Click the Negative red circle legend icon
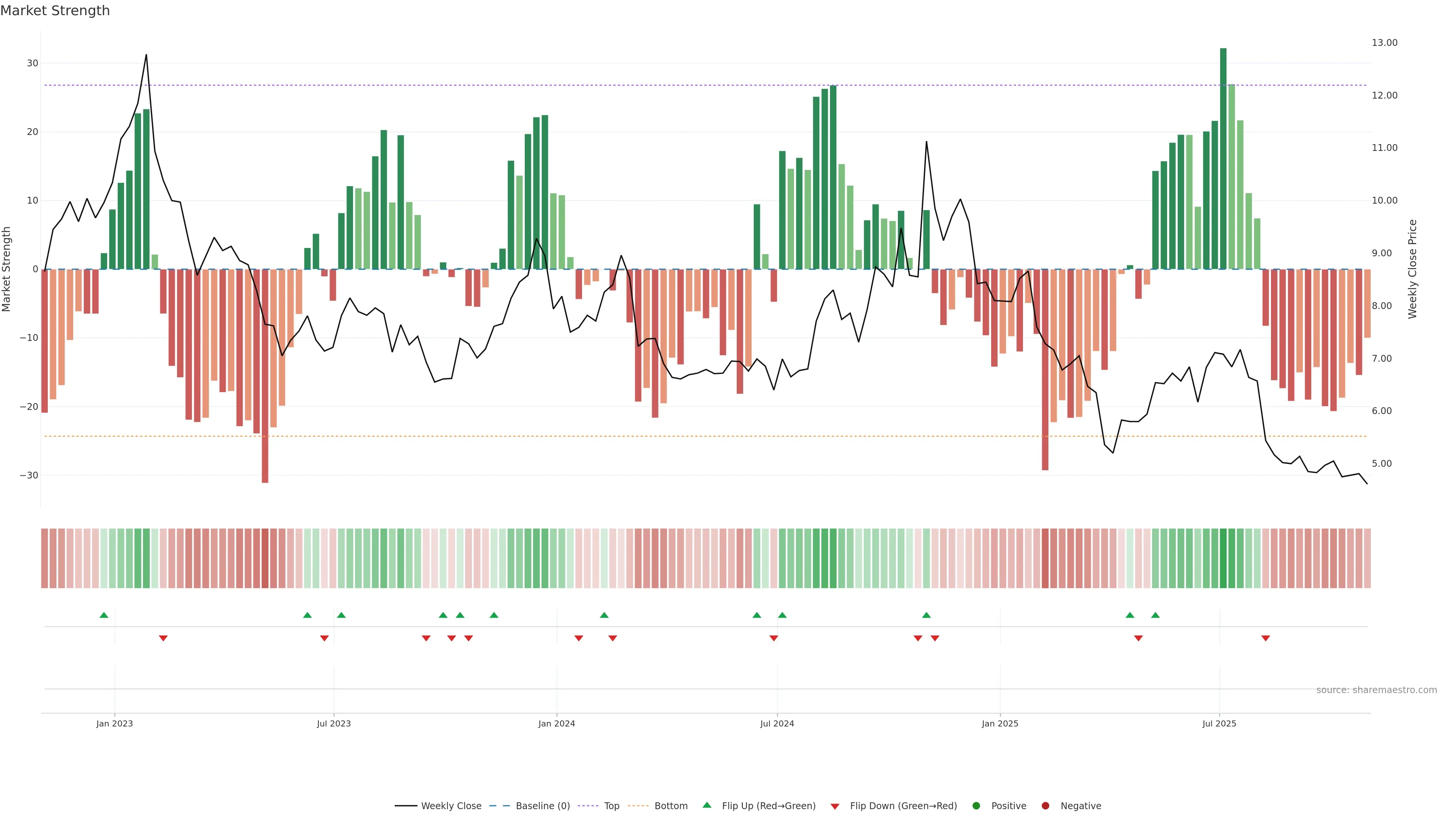The height and width of the screenshot is (819, 1456). point(1045,806)
